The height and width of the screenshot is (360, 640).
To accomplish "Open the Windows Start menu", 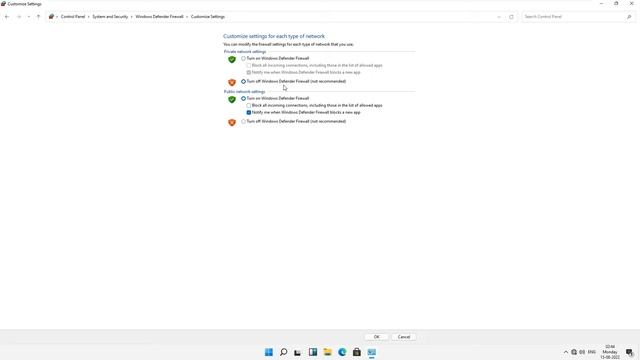I will [x=269, y=352].
